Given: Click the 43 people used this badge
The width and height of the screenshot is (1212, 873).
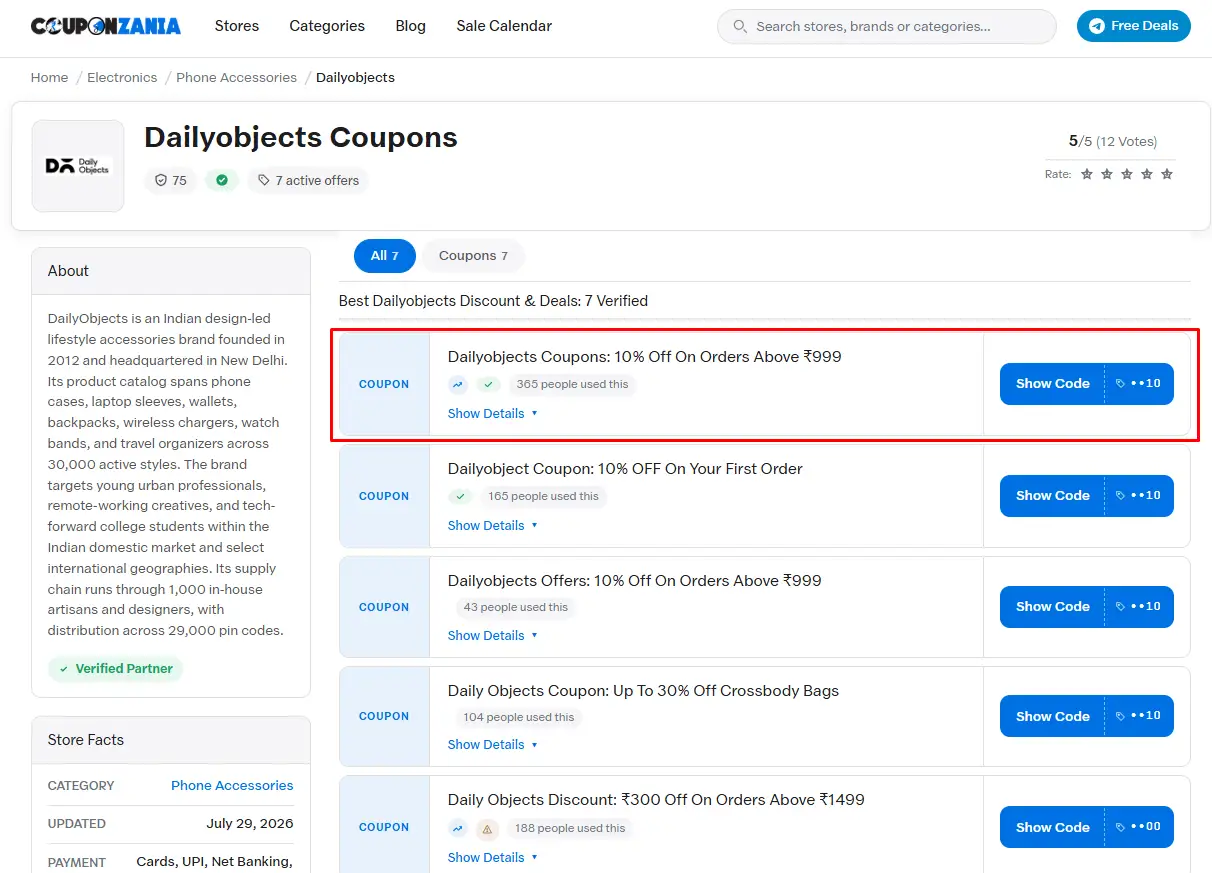Looking at the screenshot, I should tap(516, 607).
